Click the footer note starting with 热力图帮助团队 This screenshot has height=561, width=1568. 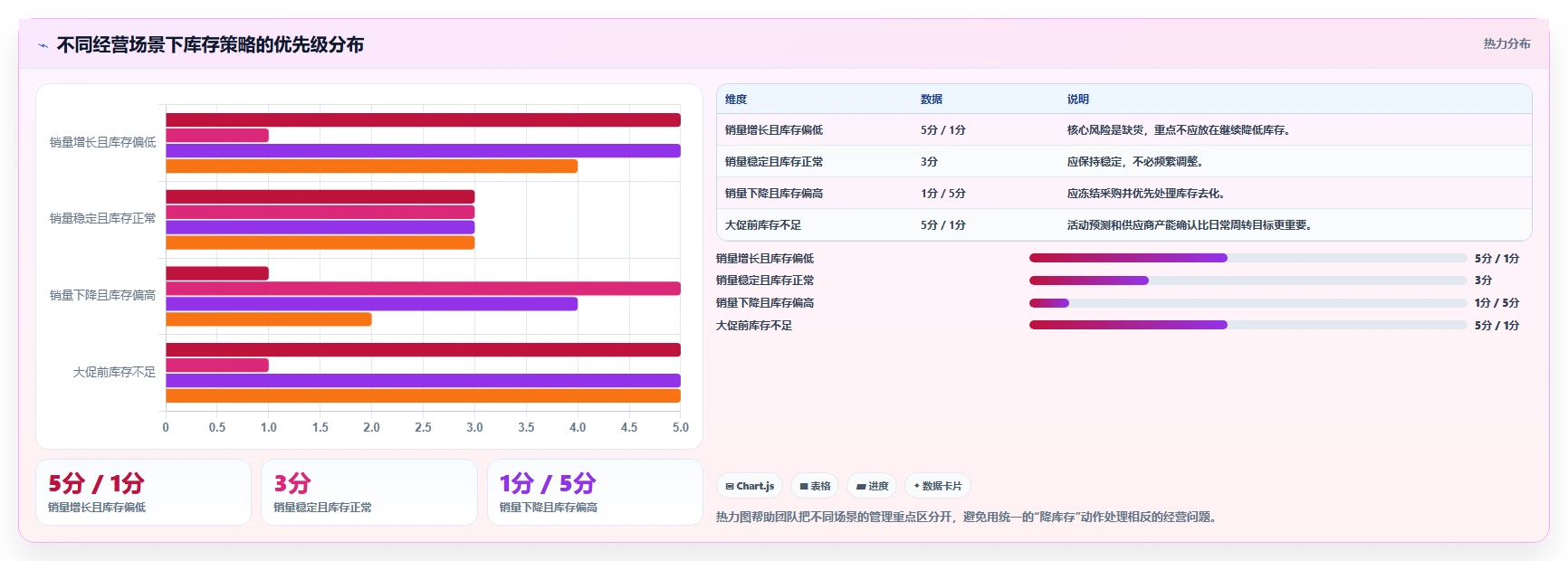point(968,517)
